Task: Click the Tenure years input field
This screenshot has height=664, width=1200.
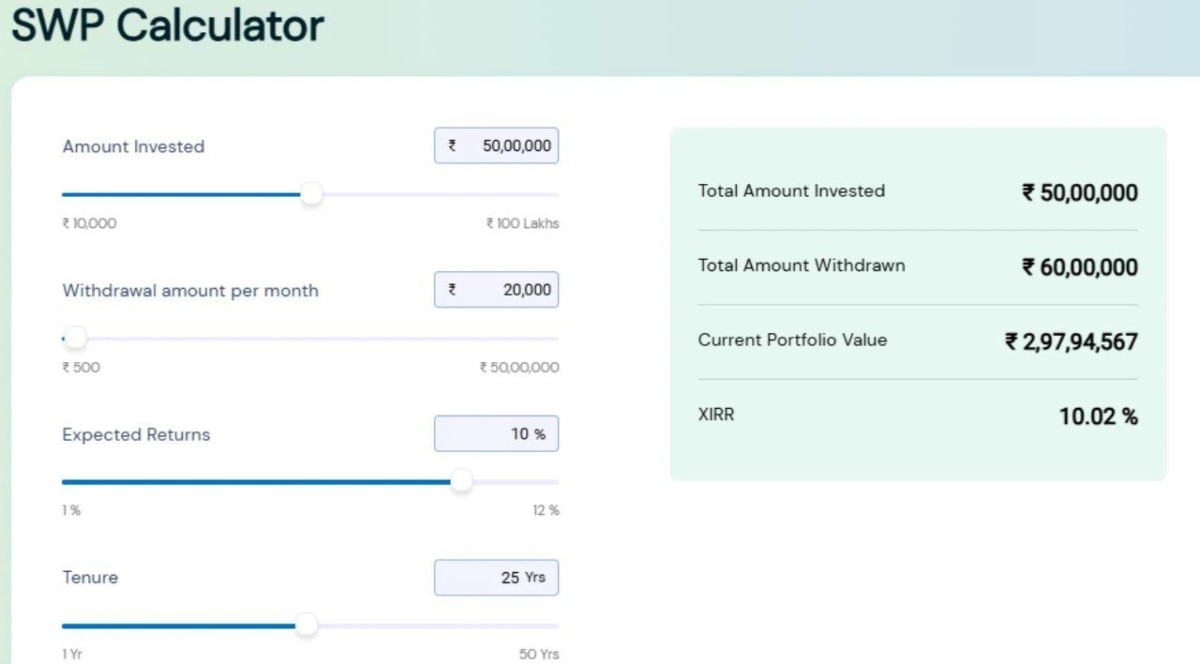Action: [x=496, y=577]
